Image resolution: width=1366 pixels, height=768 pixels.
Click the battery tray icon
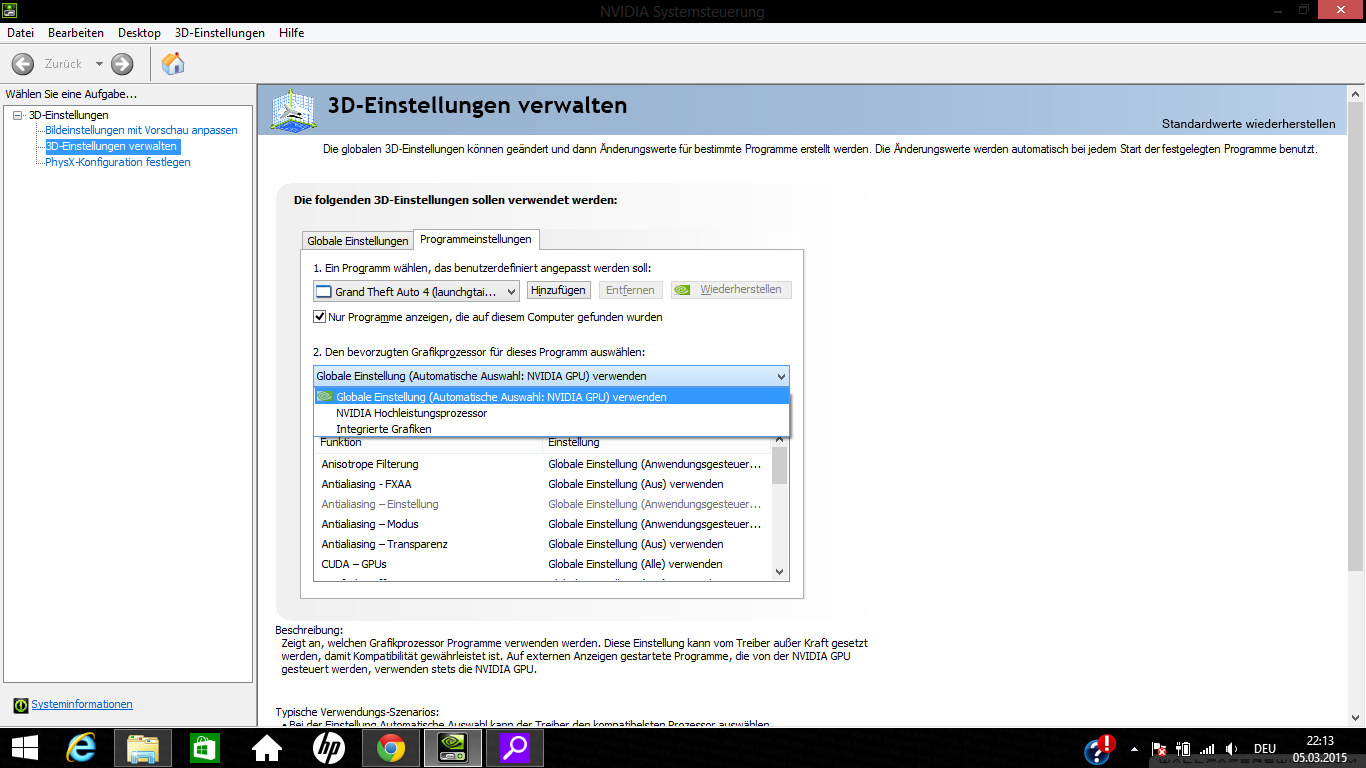[1184, 749]
